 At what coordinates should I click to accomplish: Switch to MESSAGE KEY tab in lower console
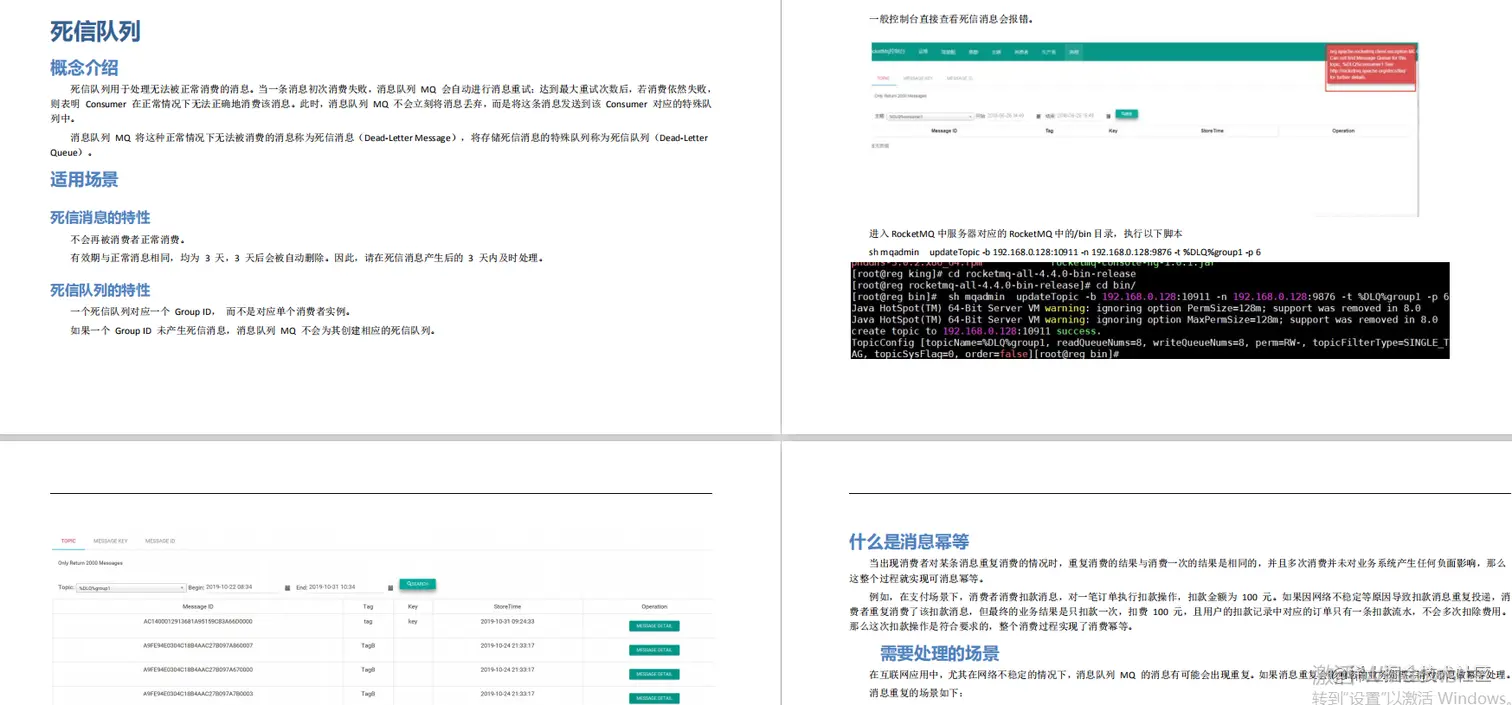(111, 540)
